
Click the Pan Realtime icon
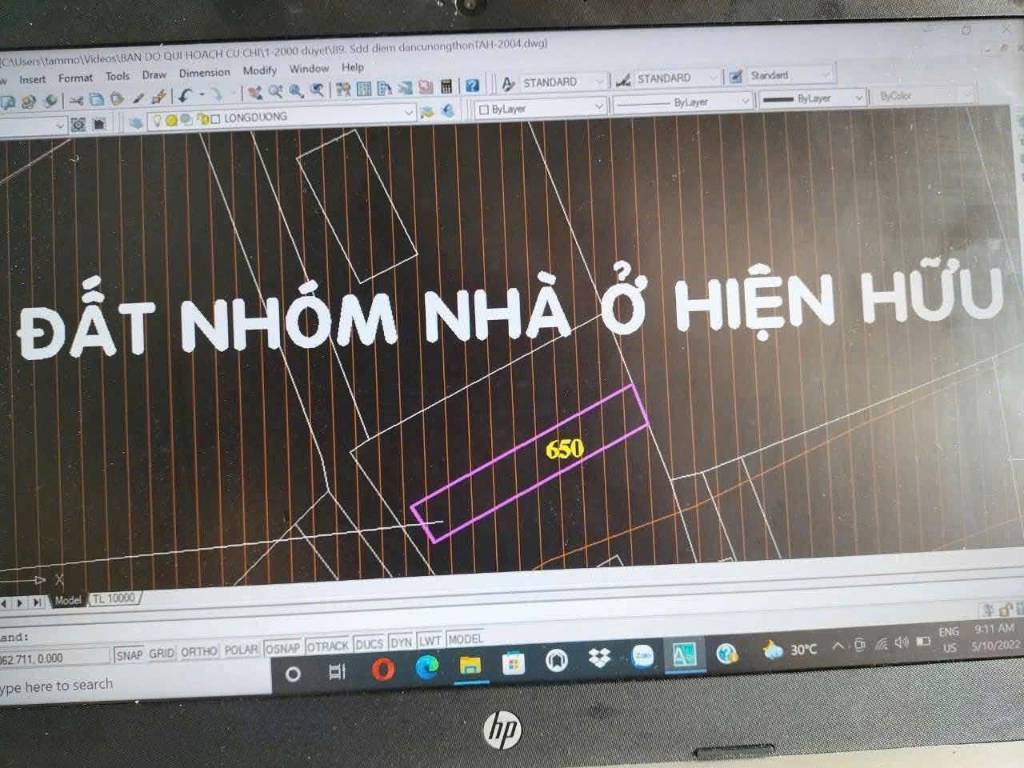point(255,93)
